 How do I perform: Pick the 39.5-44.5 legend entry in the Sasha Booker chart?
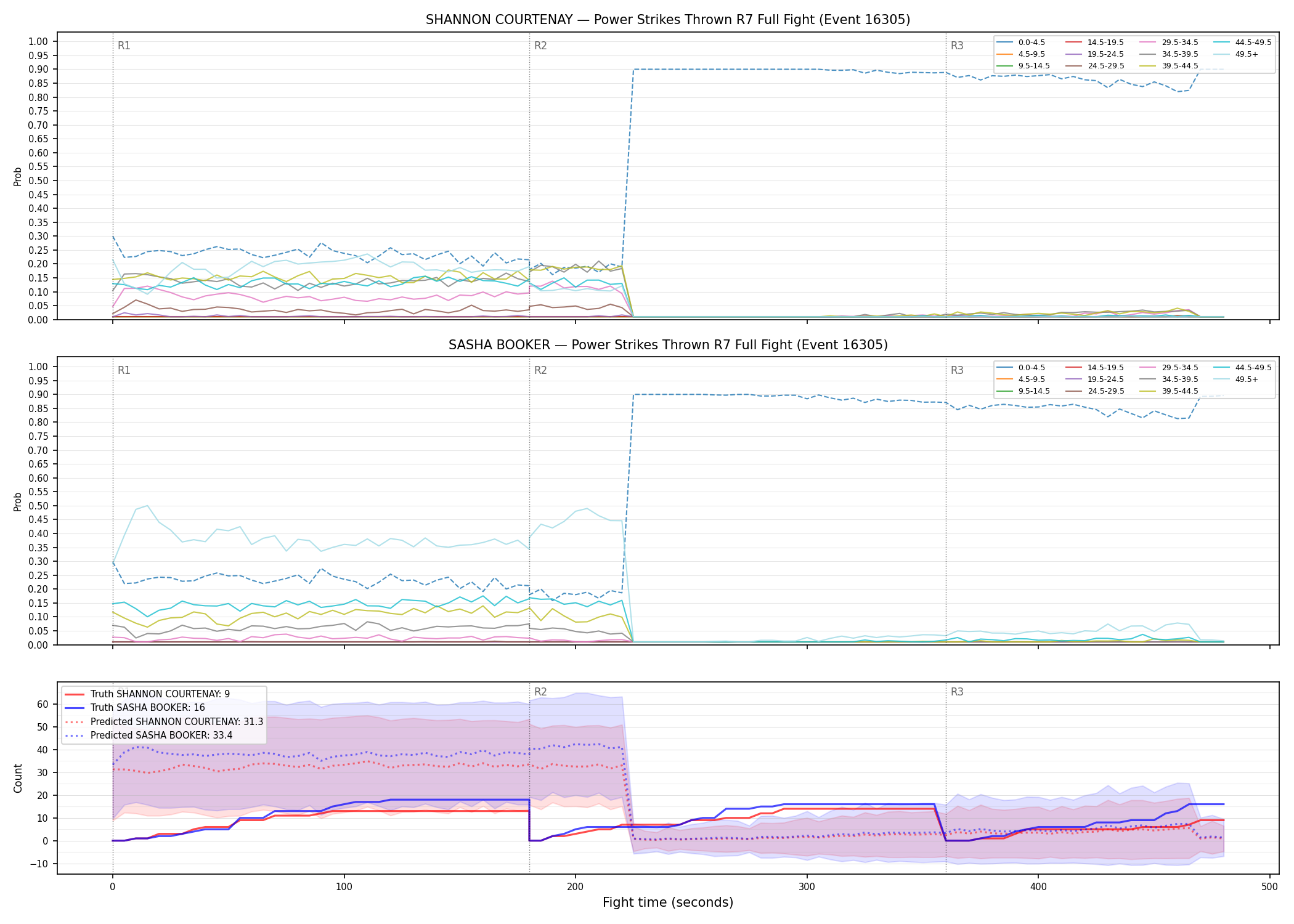pyautogui.click(x=1170, y=391)
